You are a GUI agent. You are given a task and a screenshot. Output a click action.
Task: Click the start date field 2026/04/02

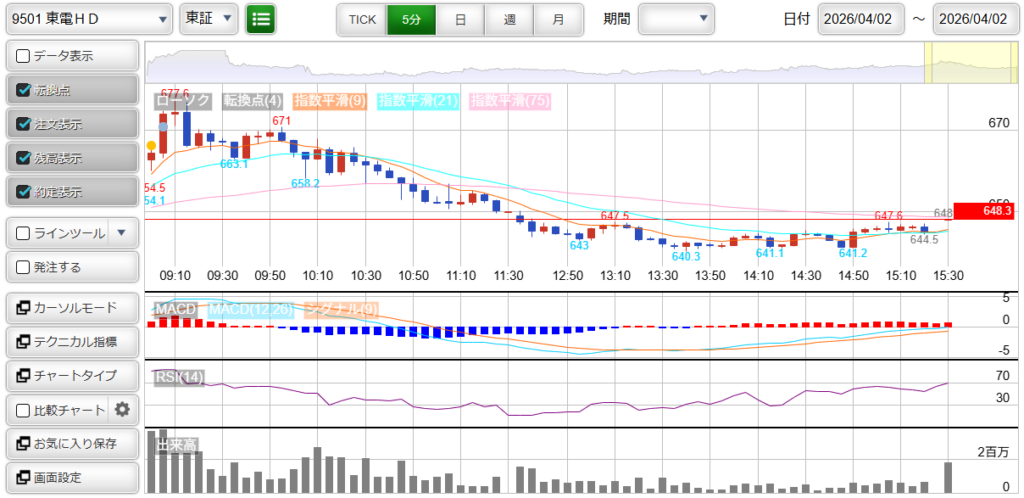point(860,19)
